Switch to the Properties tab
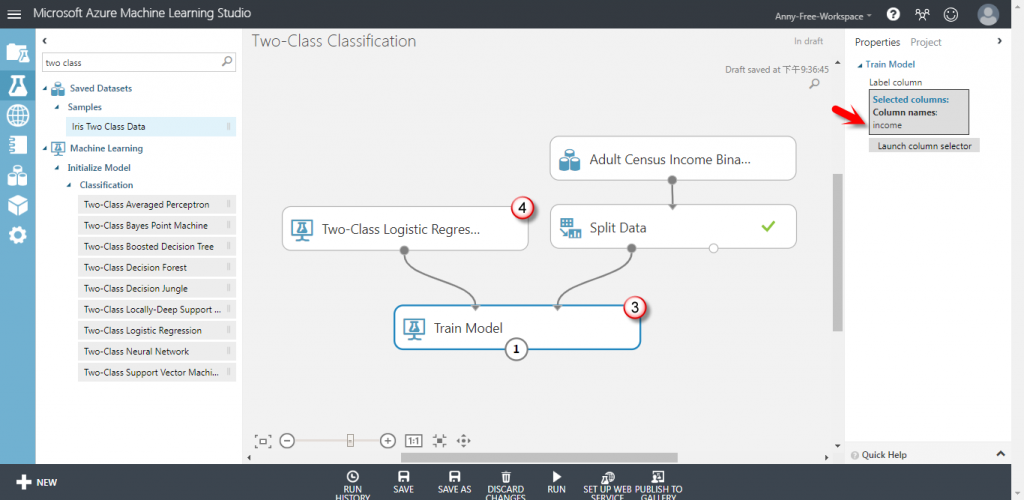The width and height of the screenshot is (1024, 500). [x=878, y=42]
